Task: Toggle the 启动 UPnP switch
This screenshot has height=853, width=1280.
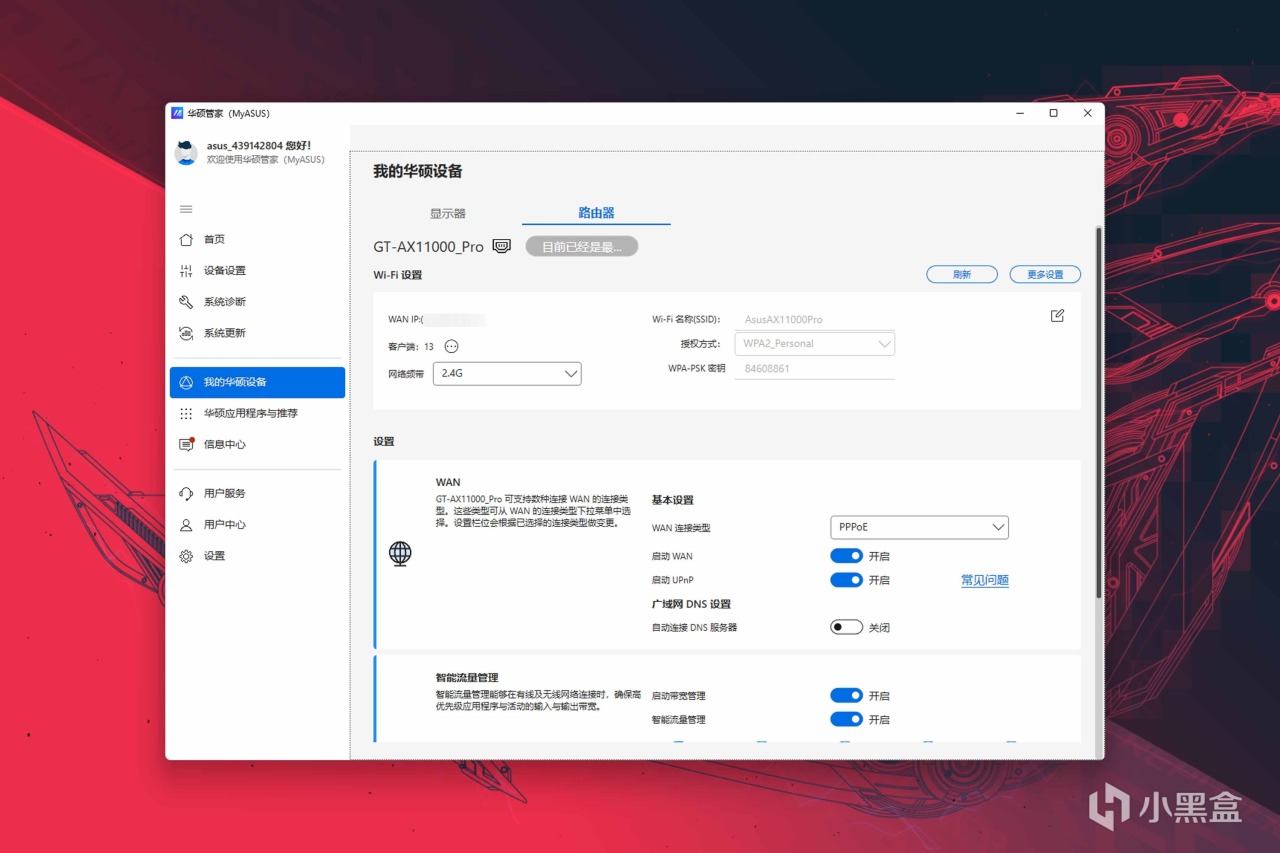Action: pyautogui.click(x=846, y=580)
